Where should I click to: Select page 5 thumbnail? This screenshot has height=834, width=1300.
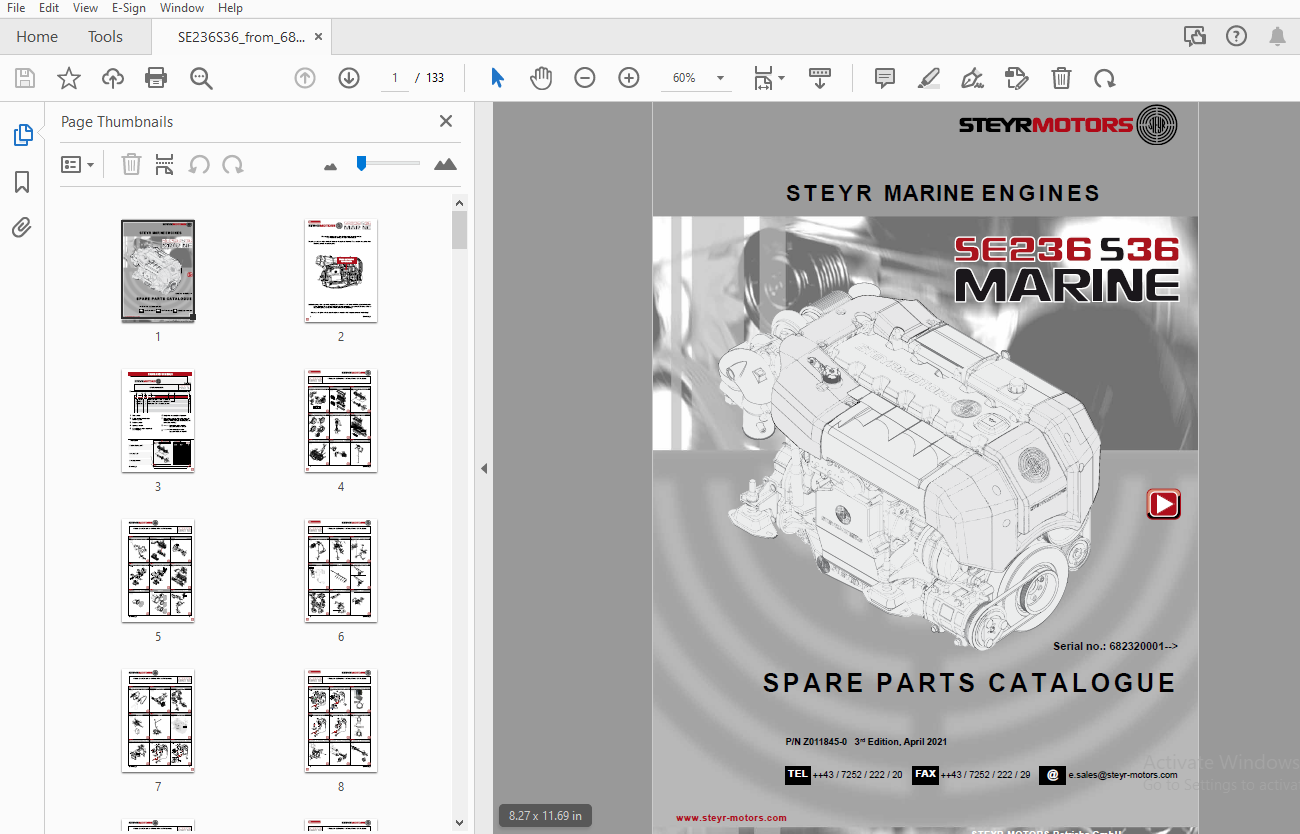pos(158,571)
